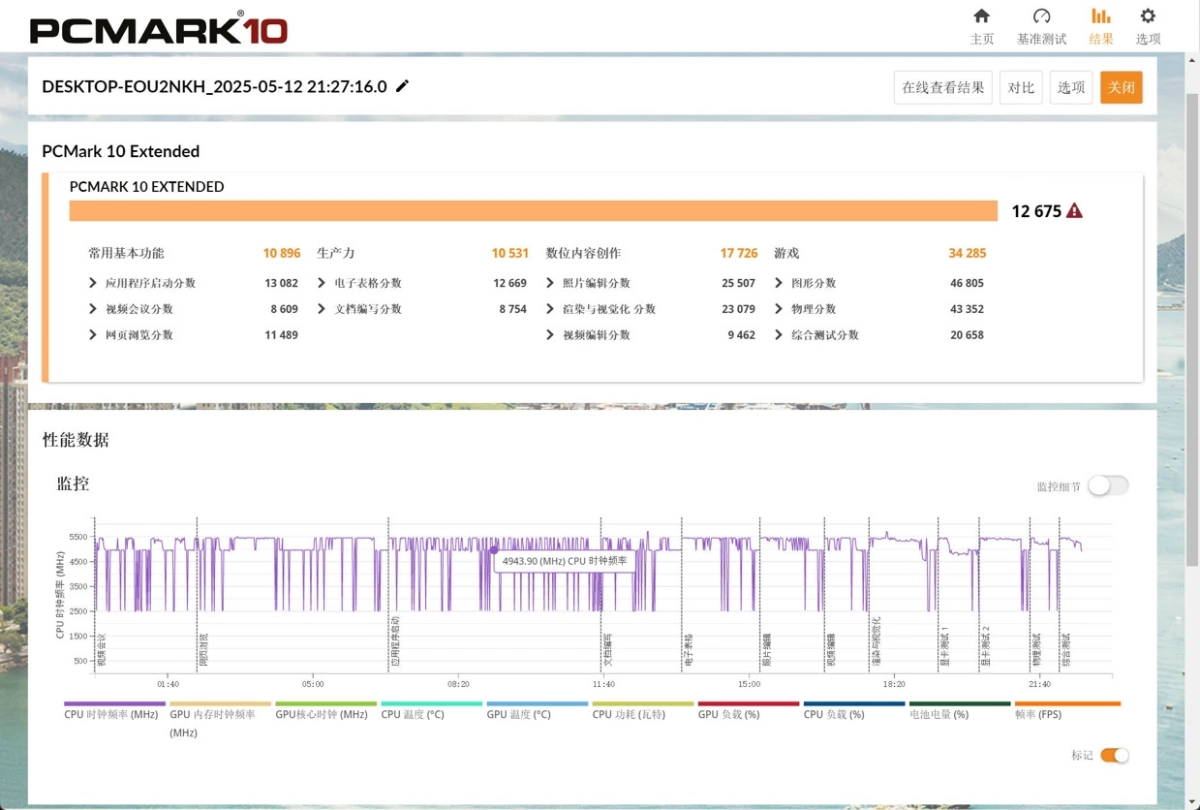Close the result with 关闭 button
Viewport: 1200px width, 810px height.
tap(1121, 87)
